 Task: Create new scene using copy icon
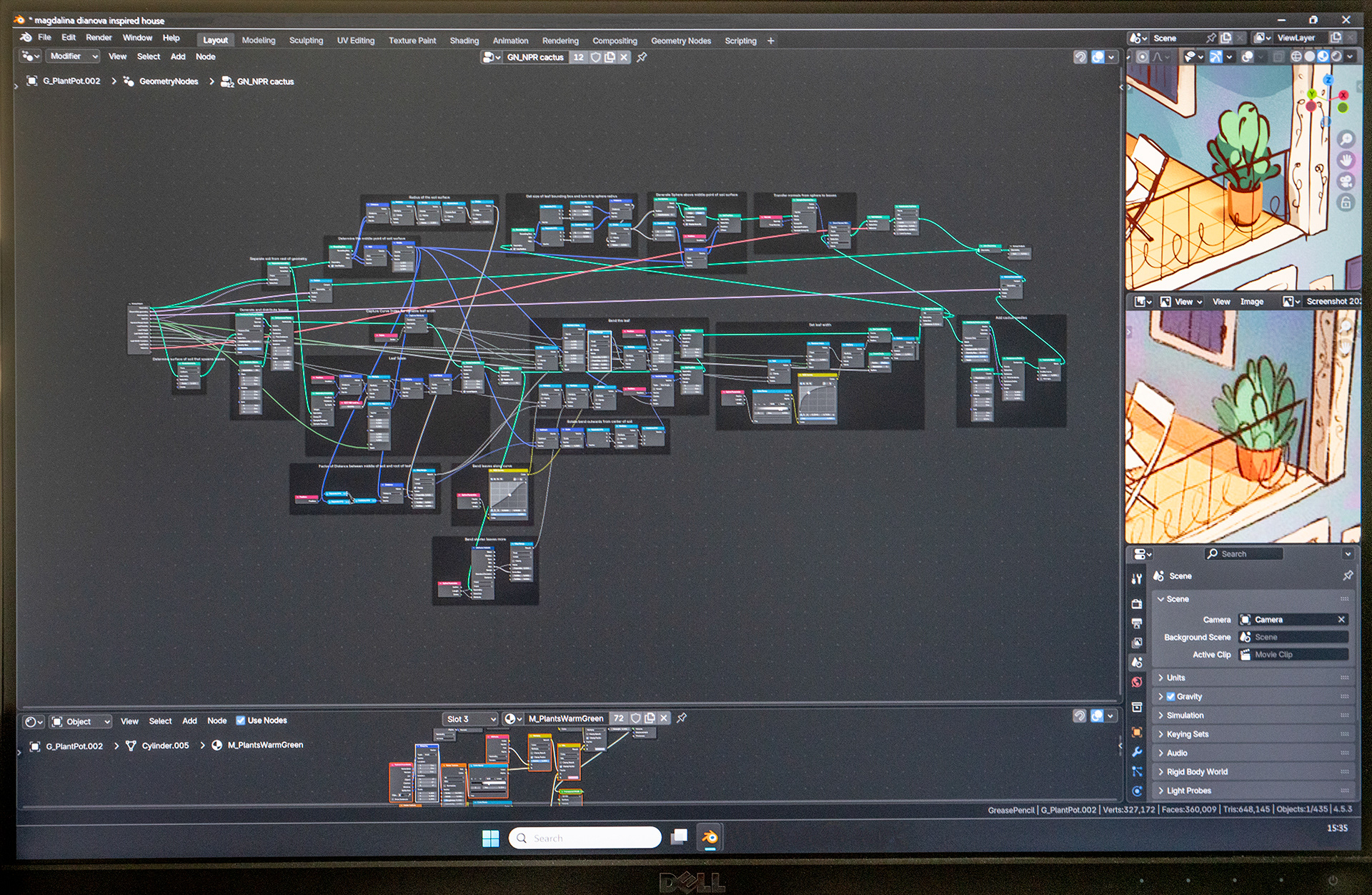point(1226,38)
